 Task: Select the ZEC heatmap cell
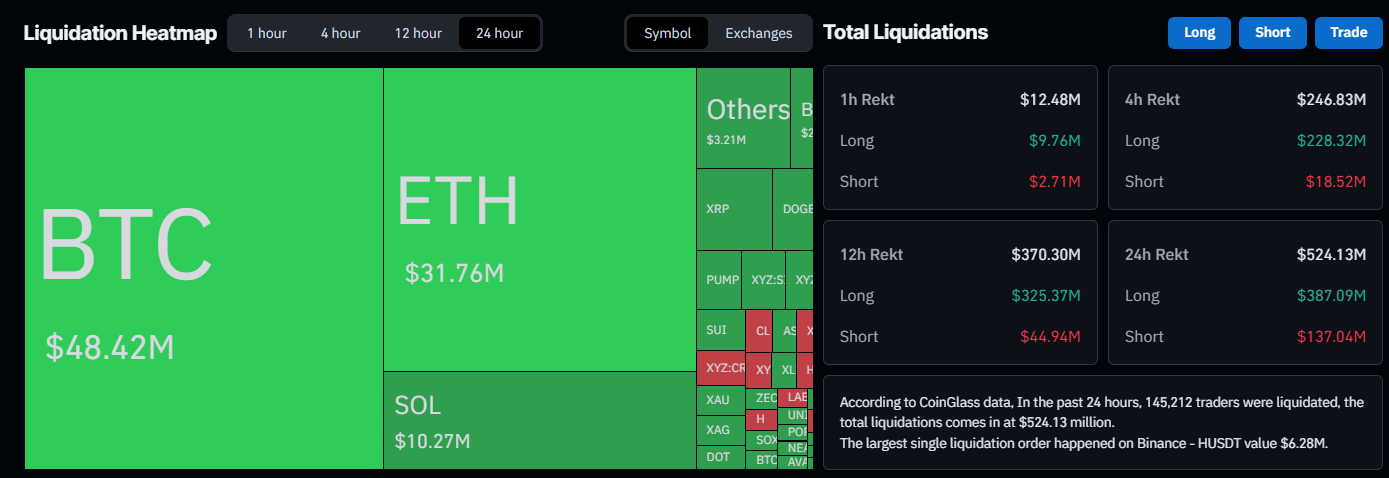[762, 398]
